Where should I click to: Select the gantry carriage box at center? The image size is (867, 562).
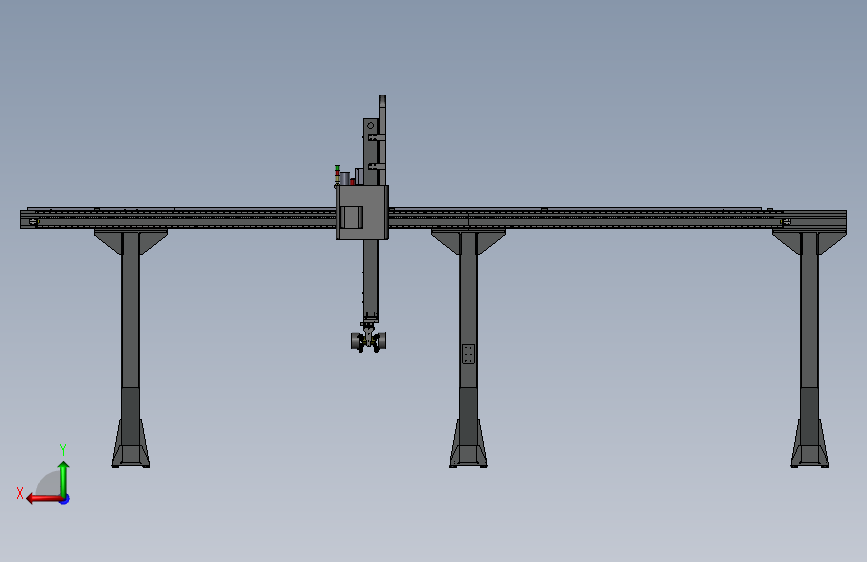click(362, 212)
